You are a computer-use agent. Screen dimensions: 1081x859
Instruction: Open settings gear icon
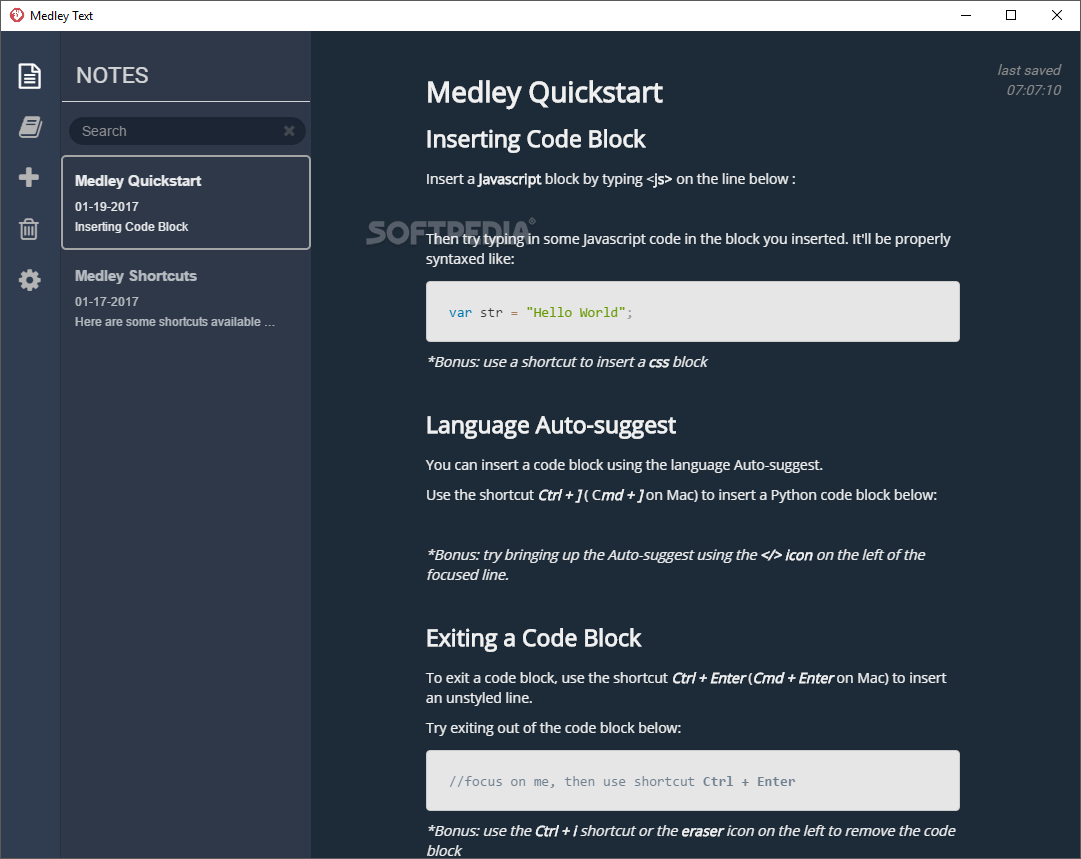(30, 280)
